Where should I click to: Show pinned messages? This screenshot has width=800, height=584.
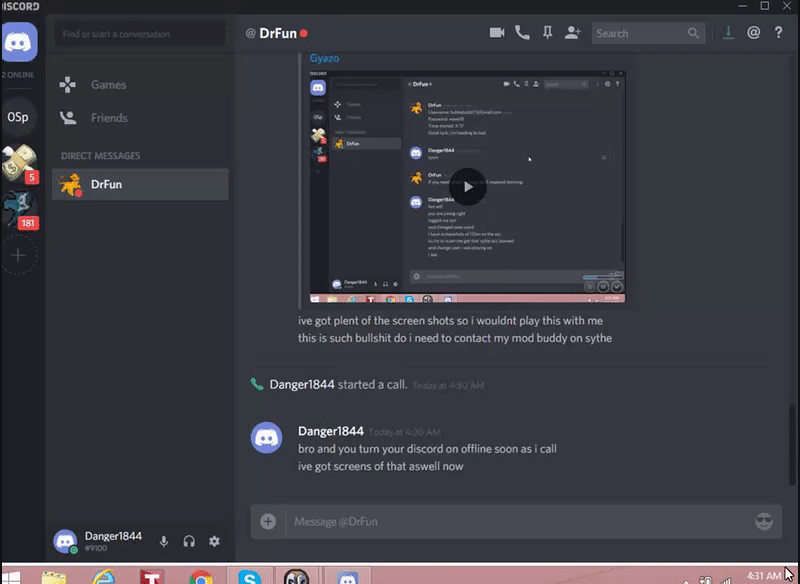pos(547,33)
